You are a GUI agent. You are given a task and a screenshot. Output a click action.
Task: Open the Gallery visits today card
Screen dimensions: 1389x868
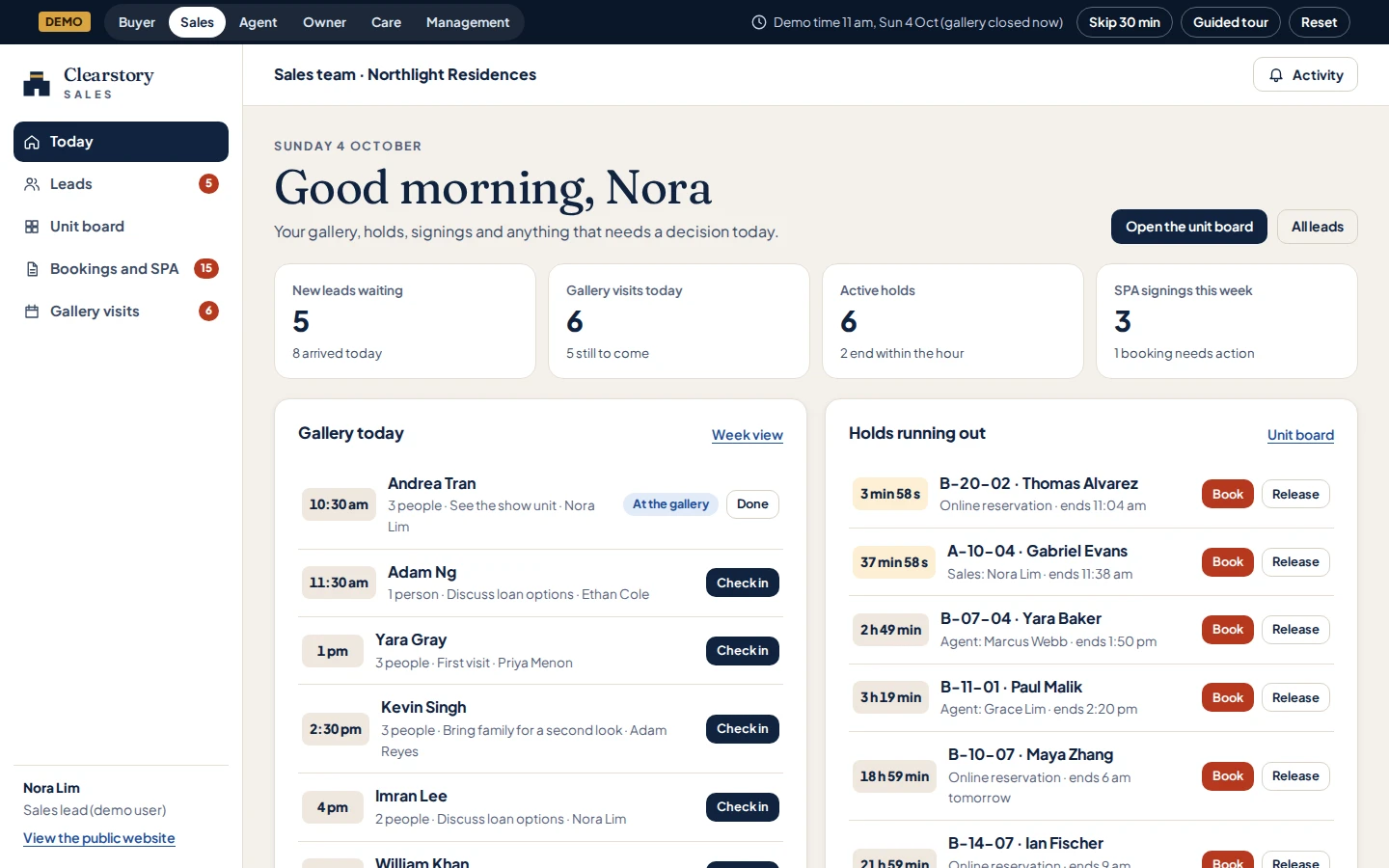pyautogui.click(x=679, y=321)
